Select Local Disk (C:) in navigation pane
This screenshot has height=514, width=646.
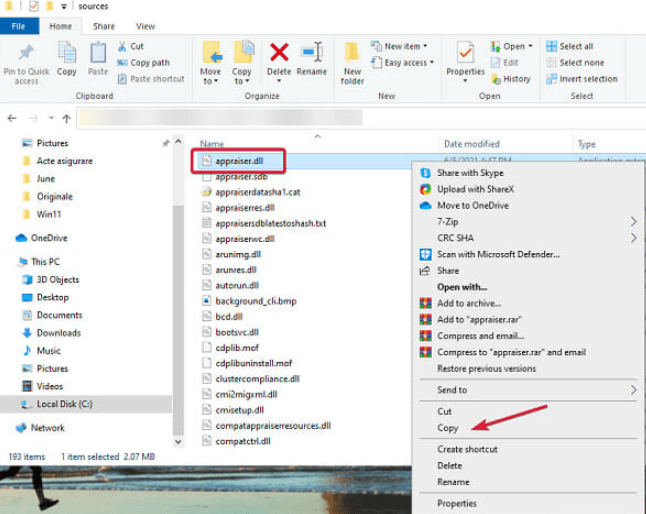[x=64, y=405]
